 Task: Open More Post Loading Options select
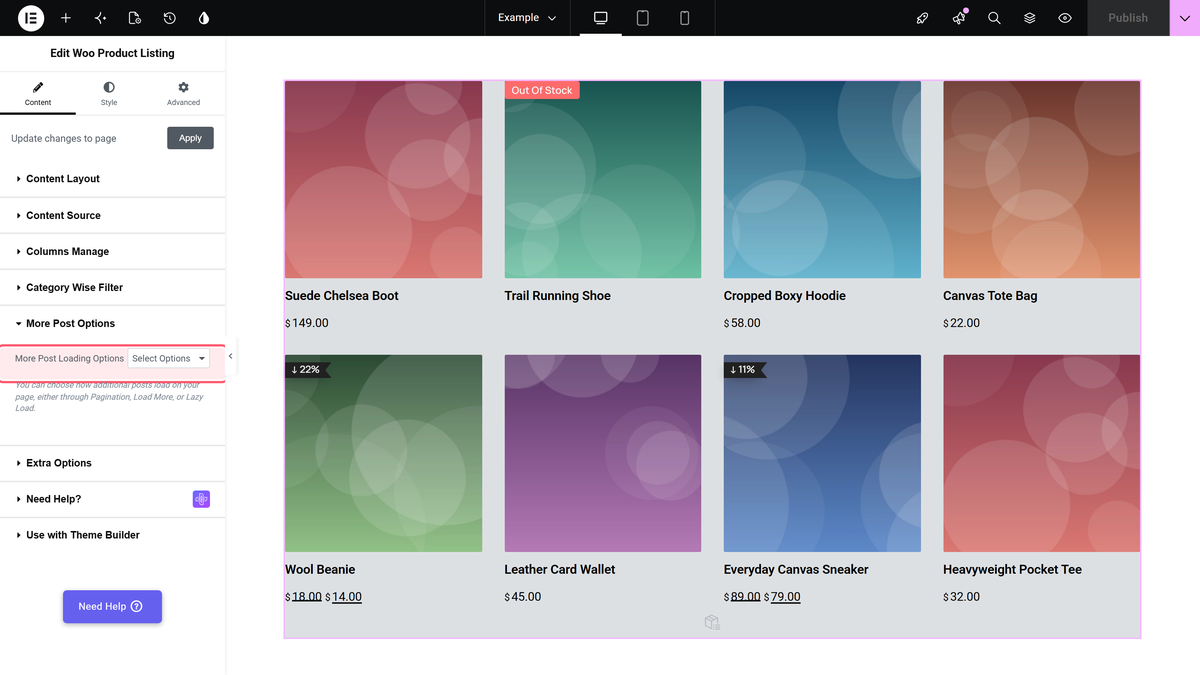coord(169,358)
